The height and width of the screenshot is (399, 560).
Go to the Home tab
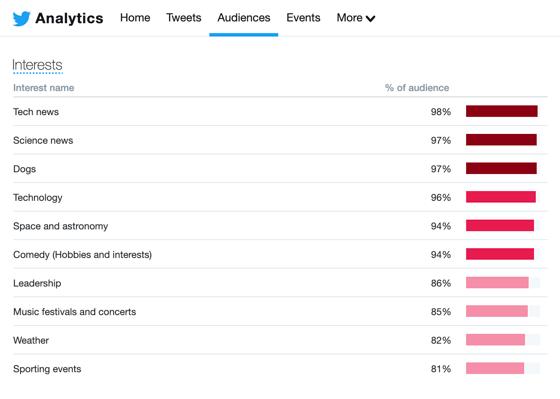(135, 18)
